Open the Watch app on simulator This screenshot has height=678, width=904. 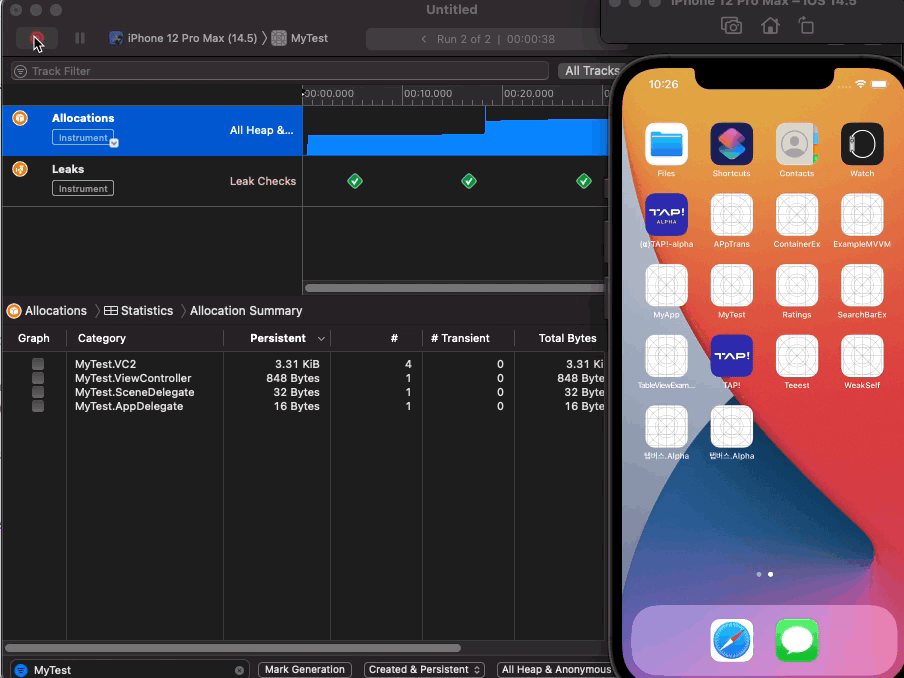[x=862, y=144]
